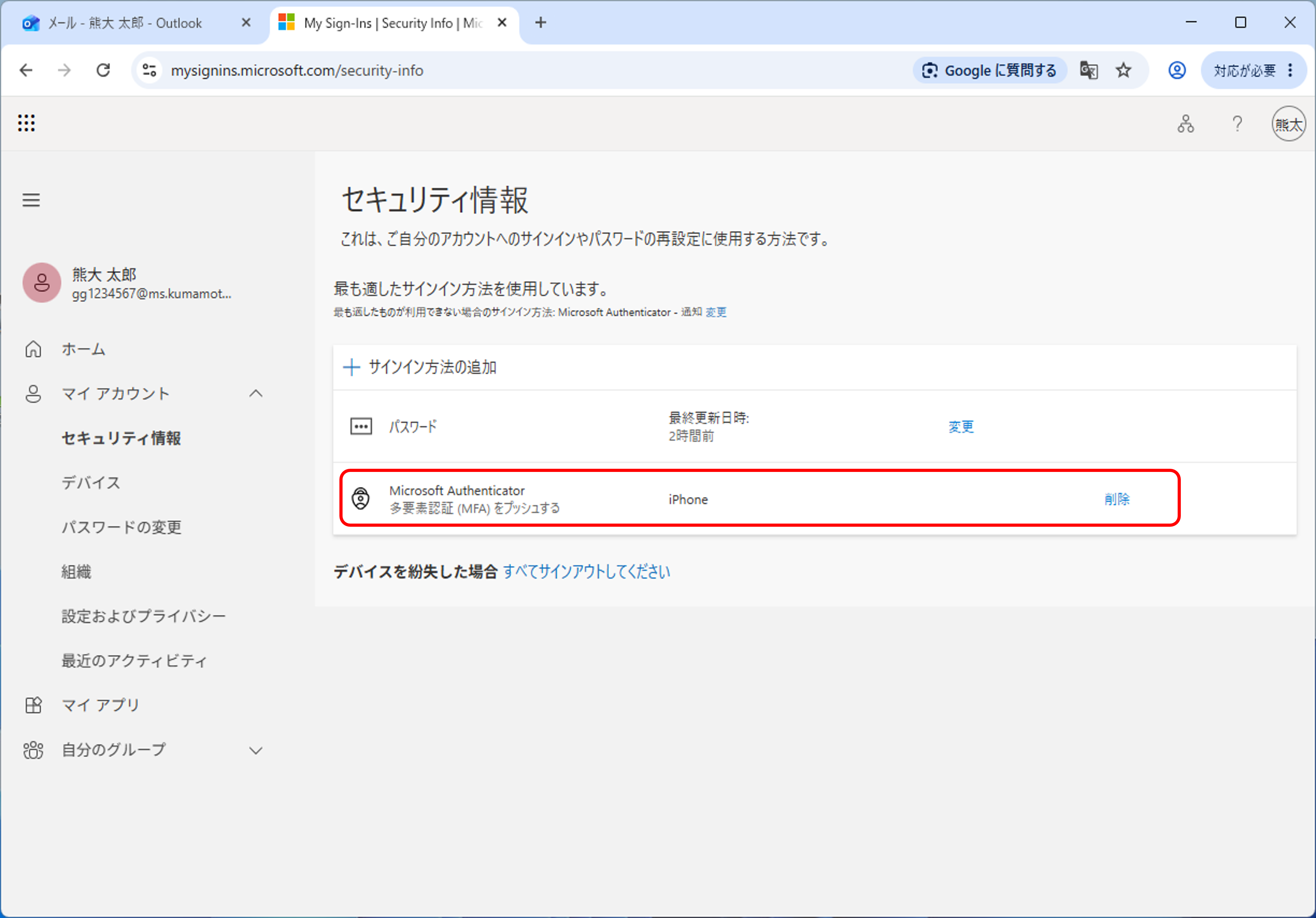Screen dimensions: 1316x918
Task: Open マイ アプリ from the sidebar
Action: (100, 705)
